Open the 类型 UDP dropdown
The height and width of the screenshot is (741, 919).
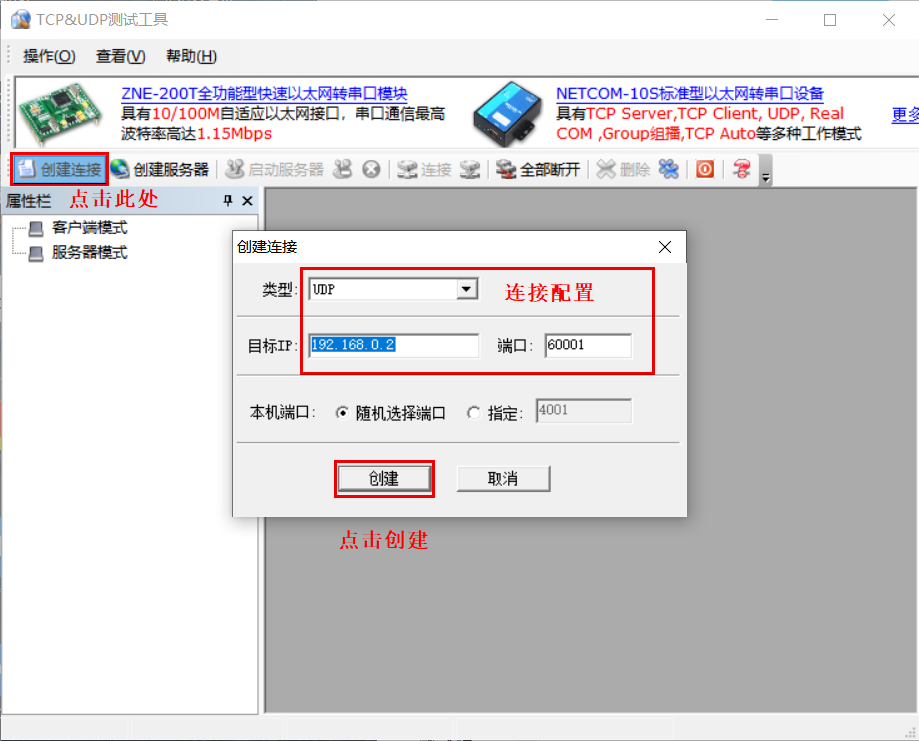[x=466, y=289]
